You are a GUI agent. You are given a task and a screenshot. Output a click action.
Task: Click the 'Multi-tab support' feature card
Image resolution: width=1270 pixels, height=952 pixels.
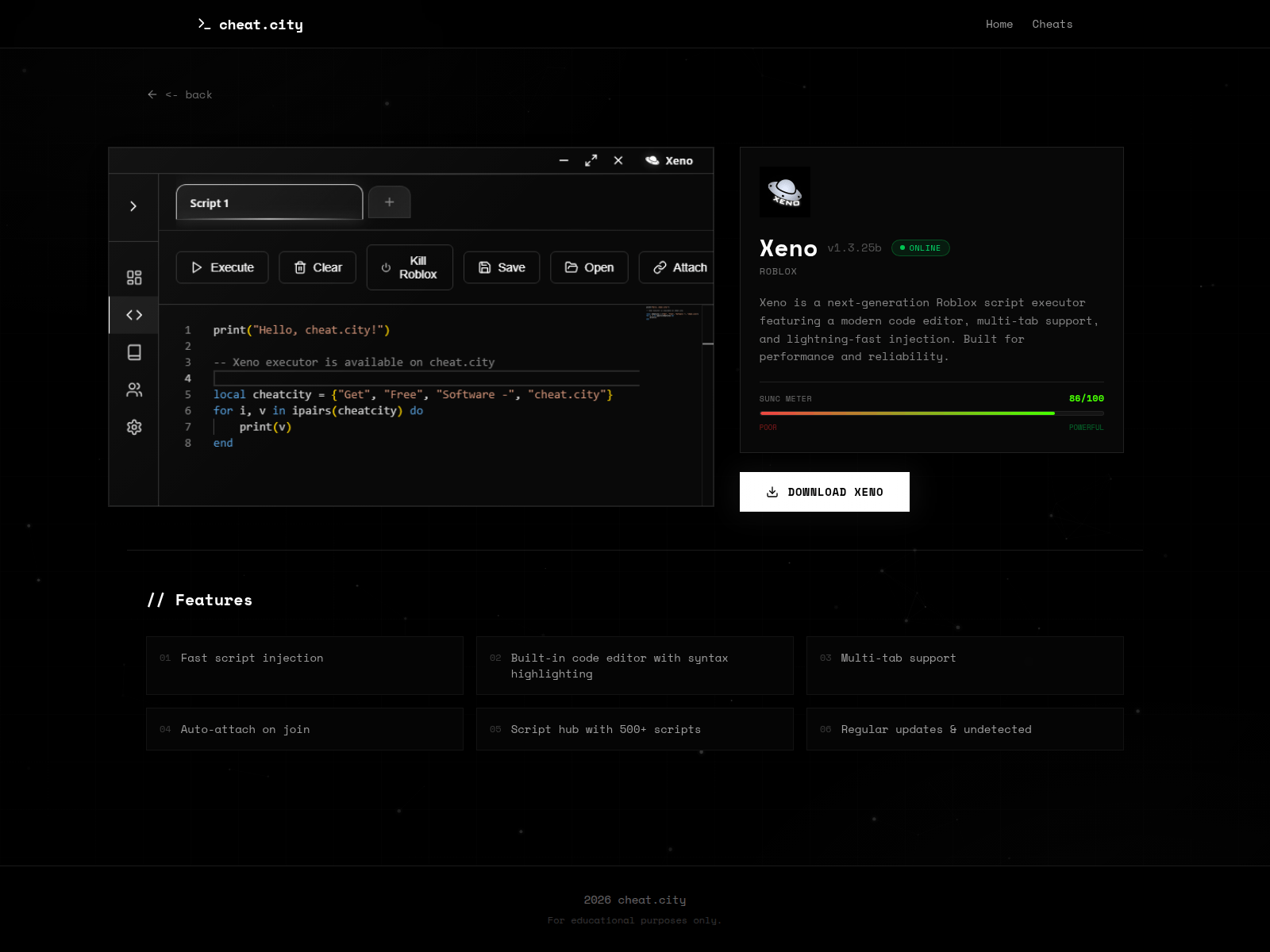tap(965, 666)
